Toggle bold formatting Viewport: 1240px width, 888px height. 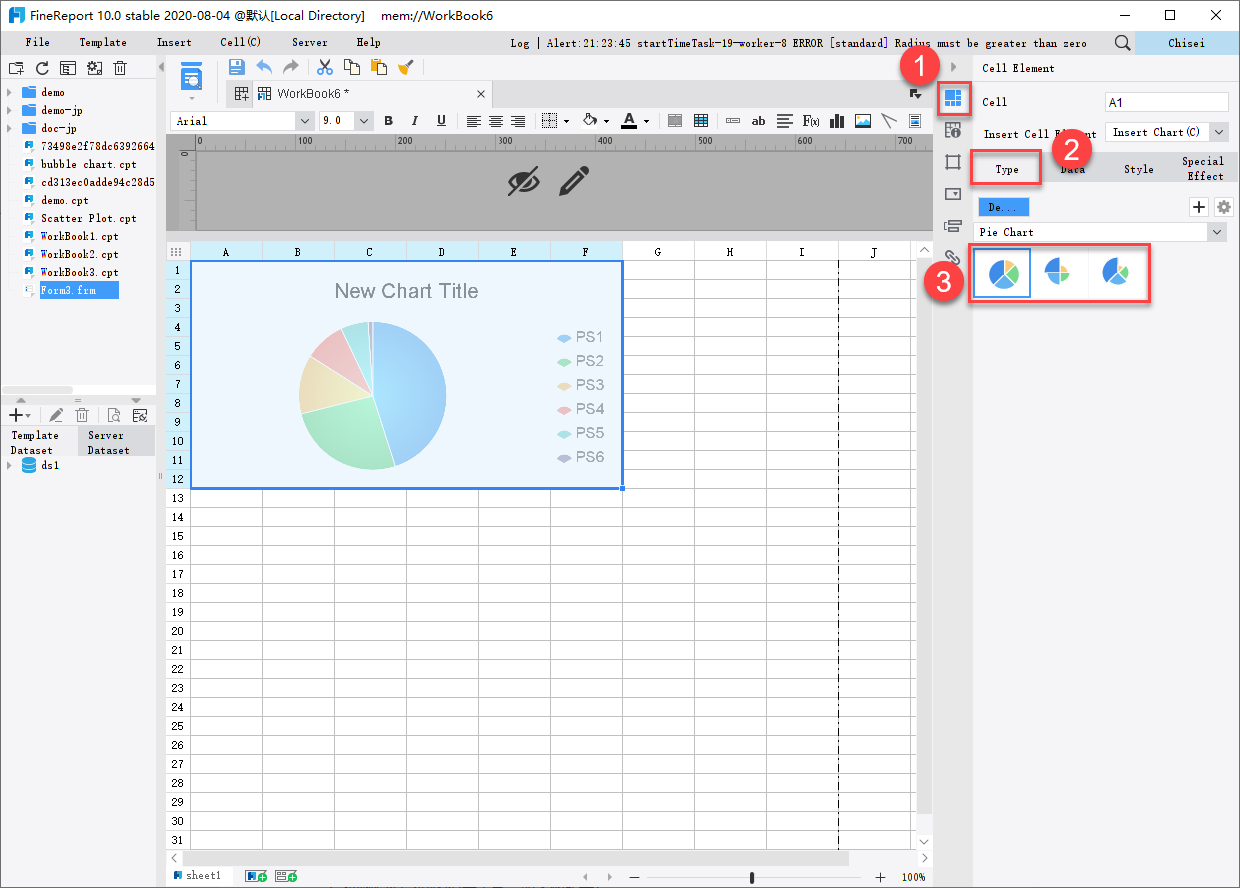pos(388,120)
